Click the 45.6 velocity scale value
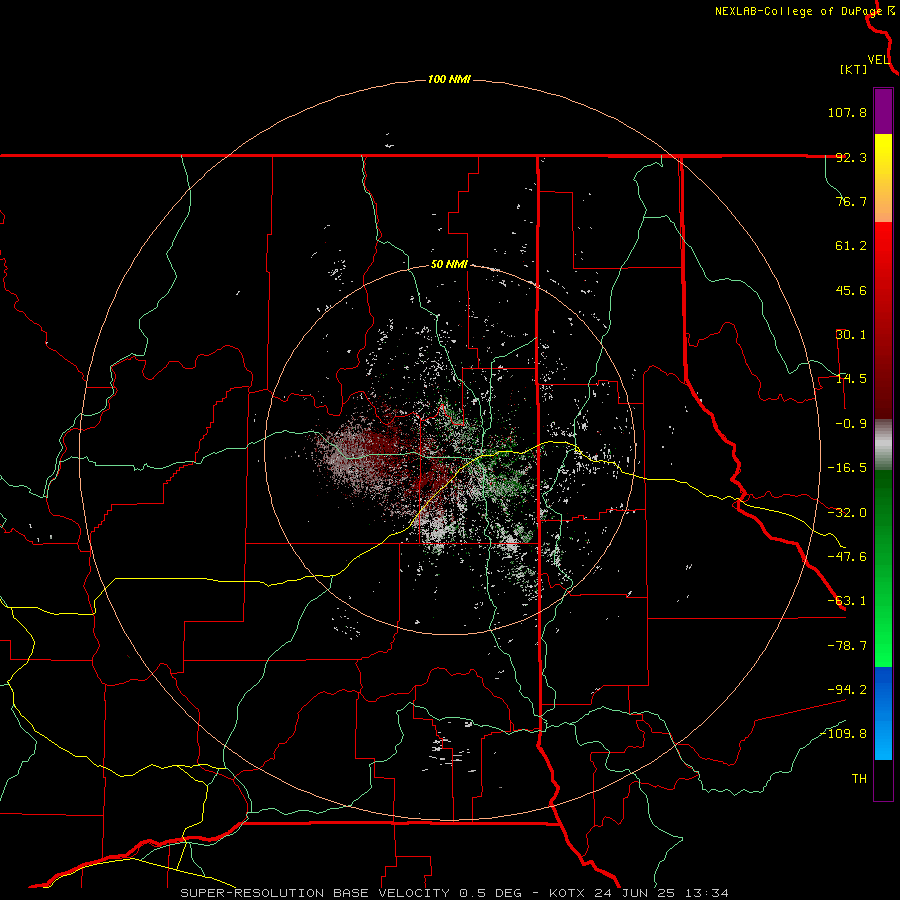Image resolution: width=900 pixels, height=900 pixels. point(851,290)
